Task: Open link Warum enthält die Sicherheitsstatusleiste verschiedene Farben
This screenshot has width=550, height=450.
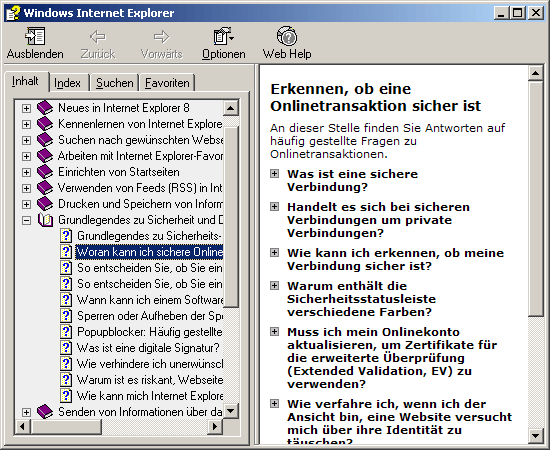Action: pyautogui.click(x=361, y=299)
